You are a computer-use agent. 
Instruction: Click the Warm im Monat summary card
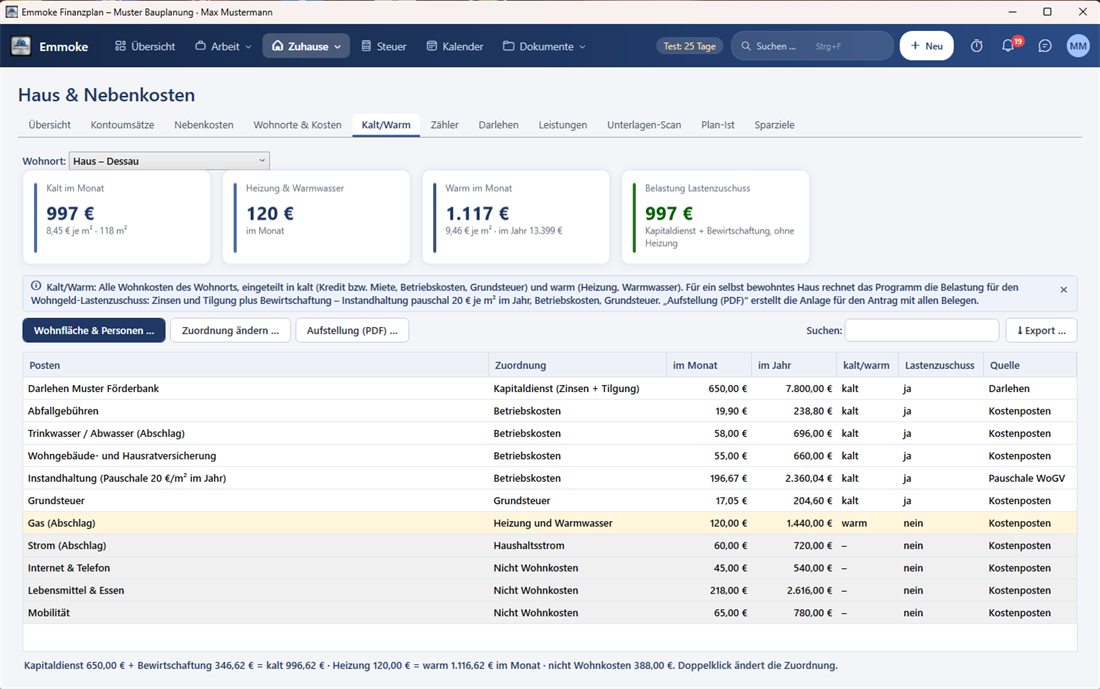[516, 217]
